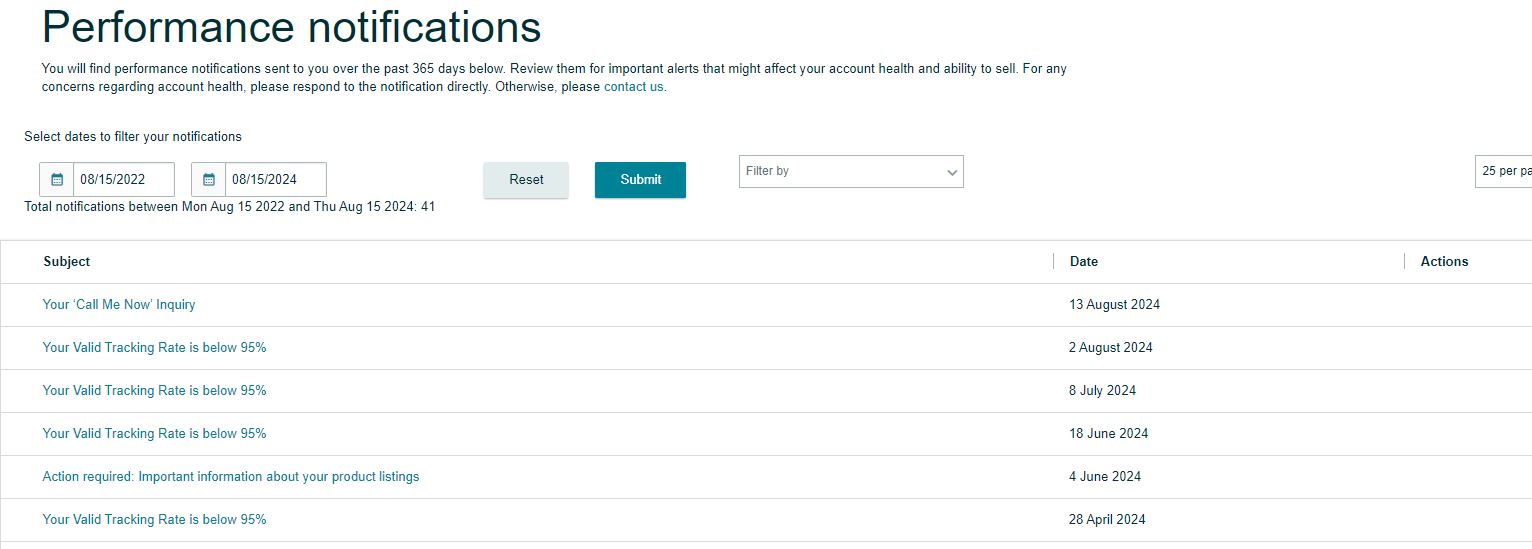Open the 2 August 2024 Valid Tracking Rate notification
Screen dimensions: 1532x549
pos(154,347)
